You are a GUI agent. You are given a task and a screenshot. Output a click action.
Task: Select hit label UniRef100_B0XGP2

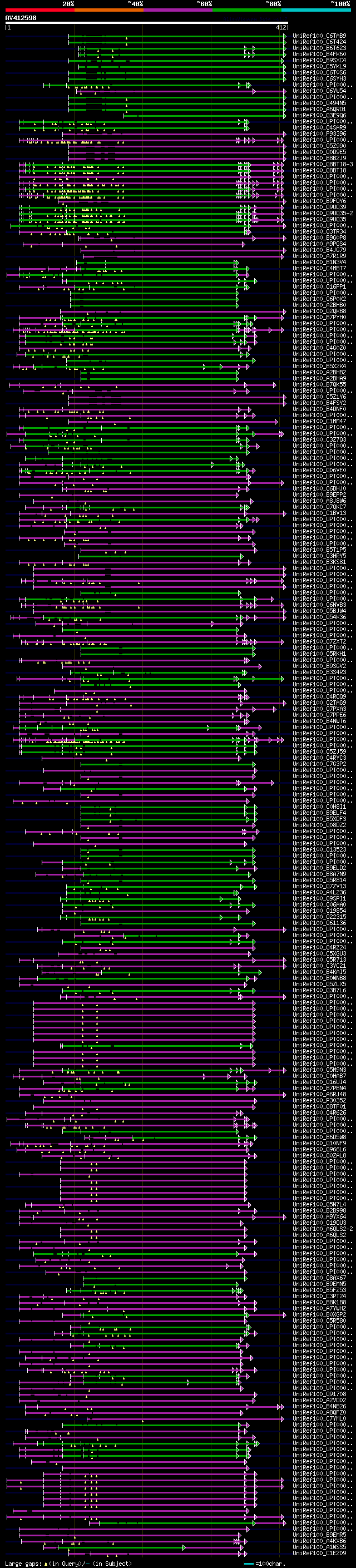coord(319,1314)
